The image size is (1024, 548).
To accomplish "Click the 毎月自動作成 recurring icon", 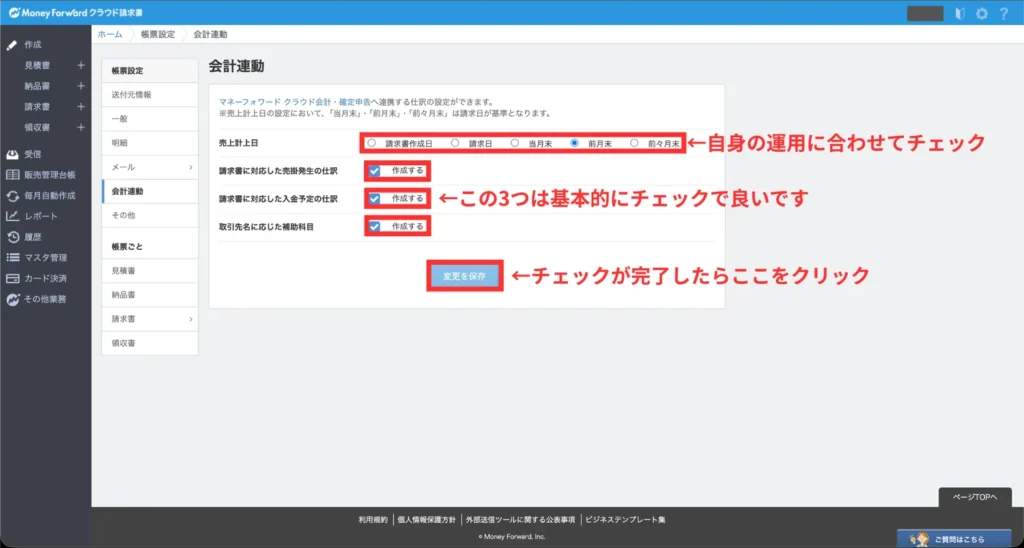I will coord(12,196).
